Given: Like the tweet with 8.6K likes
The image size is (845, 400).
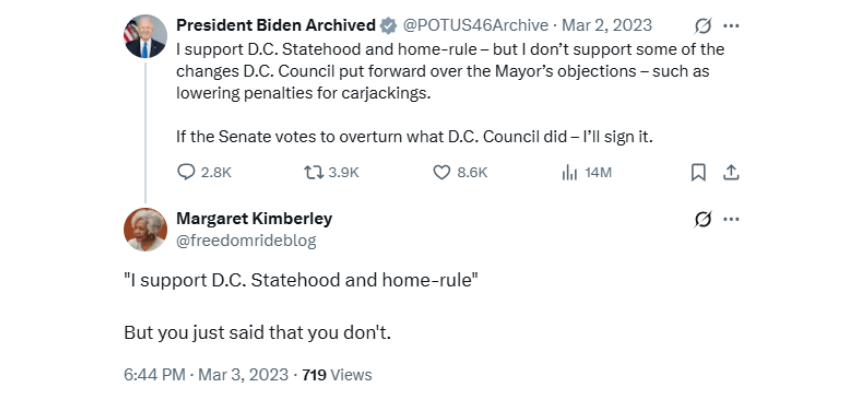Looking at the screenshot, I should [x=442, y=172].
